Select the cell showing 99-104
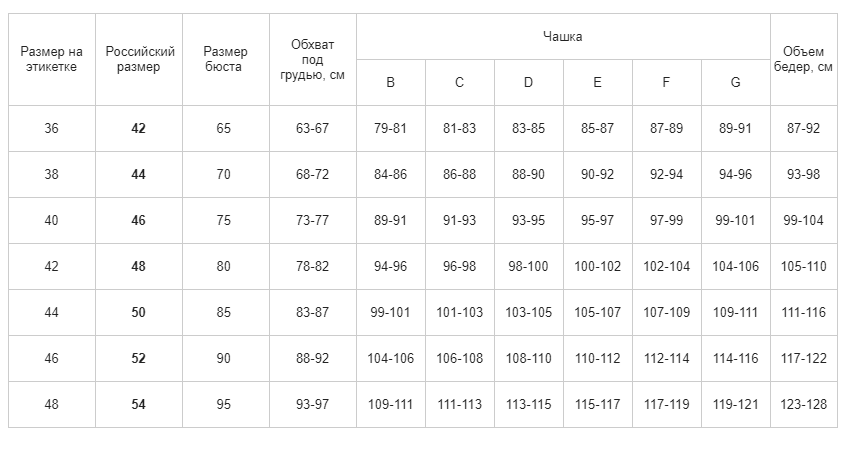Viewport: 848px width, 460px height. (x=804, y=221)
